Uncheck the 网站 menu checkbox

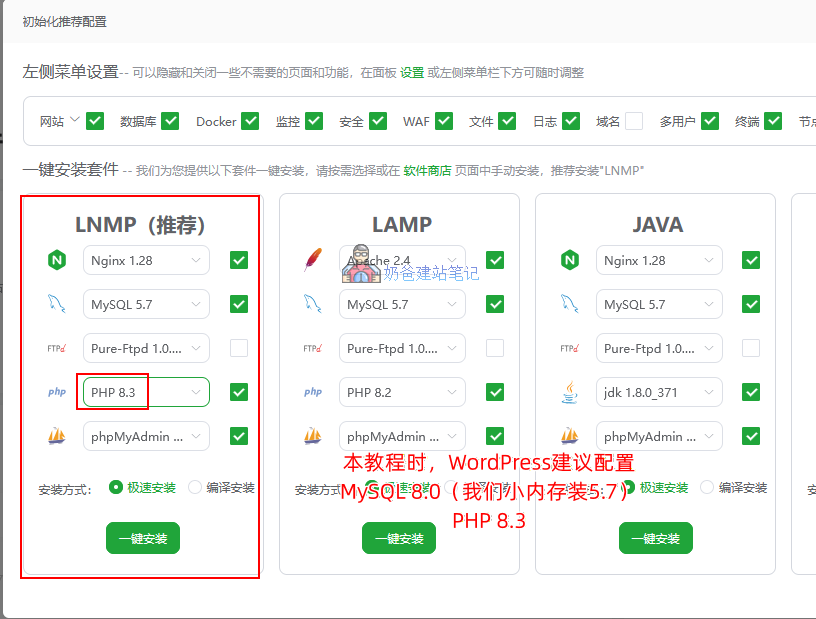click(x=95, y=121)
